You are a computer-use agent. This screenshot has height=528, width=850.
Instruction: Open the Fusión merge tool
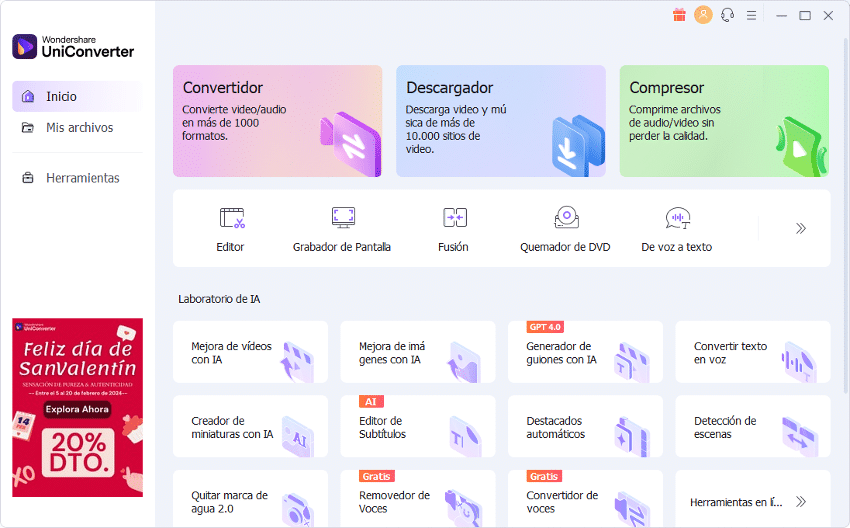[x=454, y=229]
